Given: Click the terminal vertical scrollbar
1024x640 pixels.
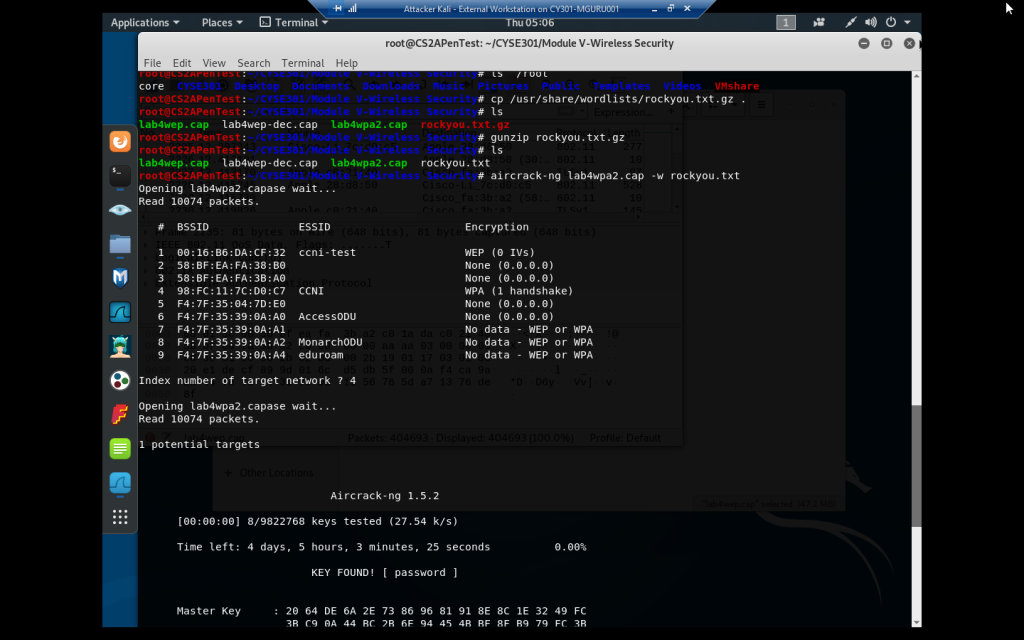Looking at the screenshot, I should [916, 465].
